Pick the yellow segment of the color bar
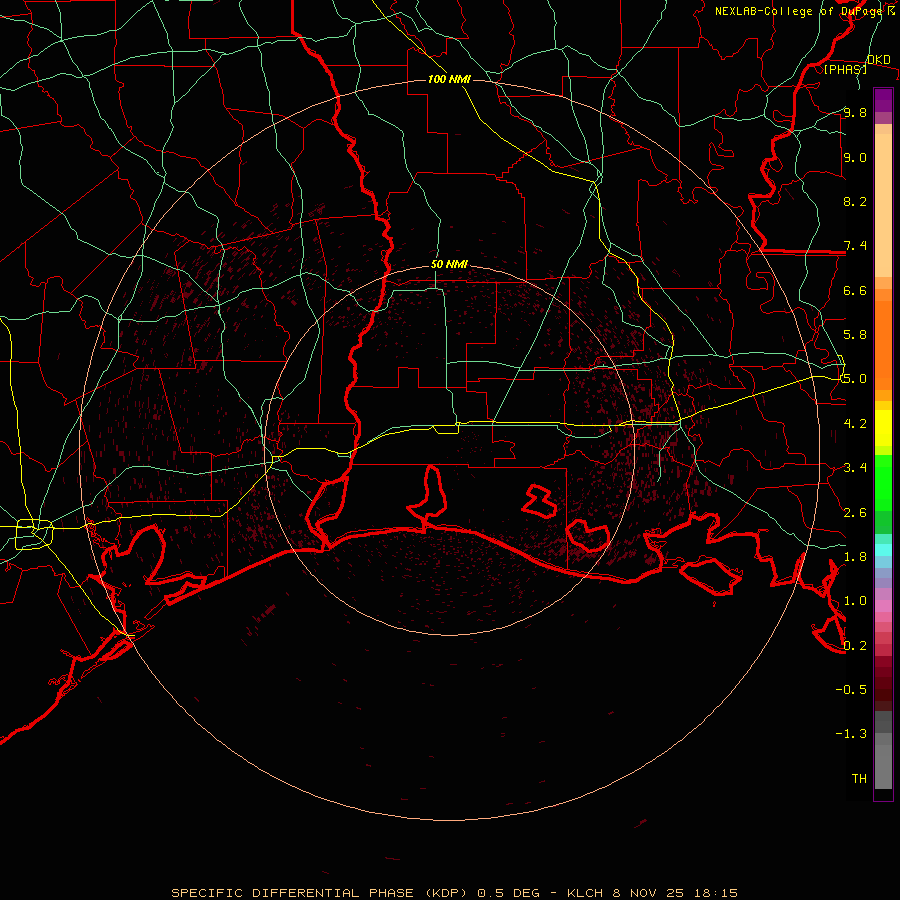 [883, 428]
